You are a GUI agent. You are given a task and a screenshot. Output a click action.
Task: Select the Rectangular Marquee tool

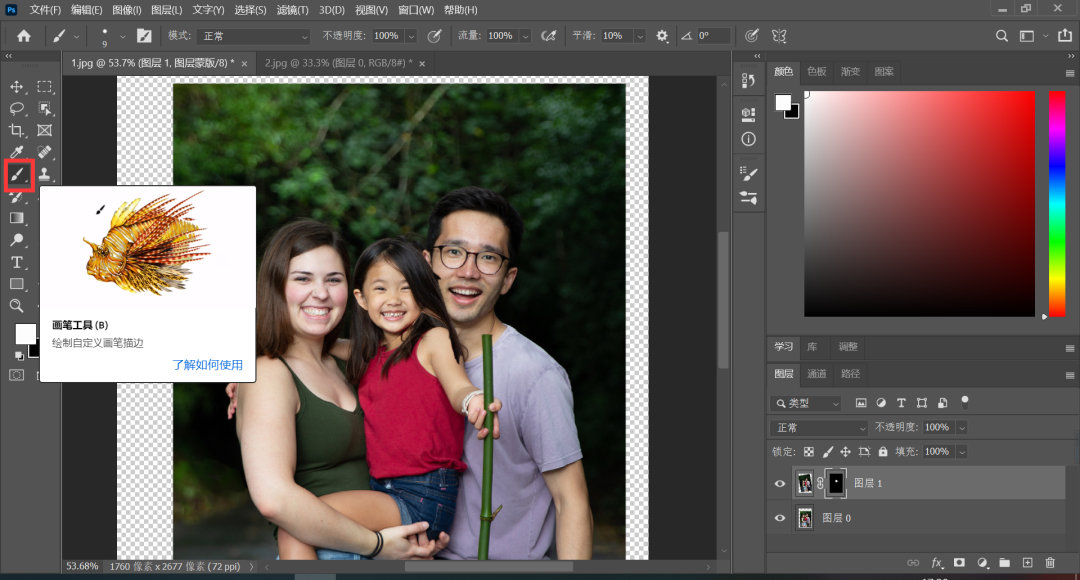(x=45, y=87)
